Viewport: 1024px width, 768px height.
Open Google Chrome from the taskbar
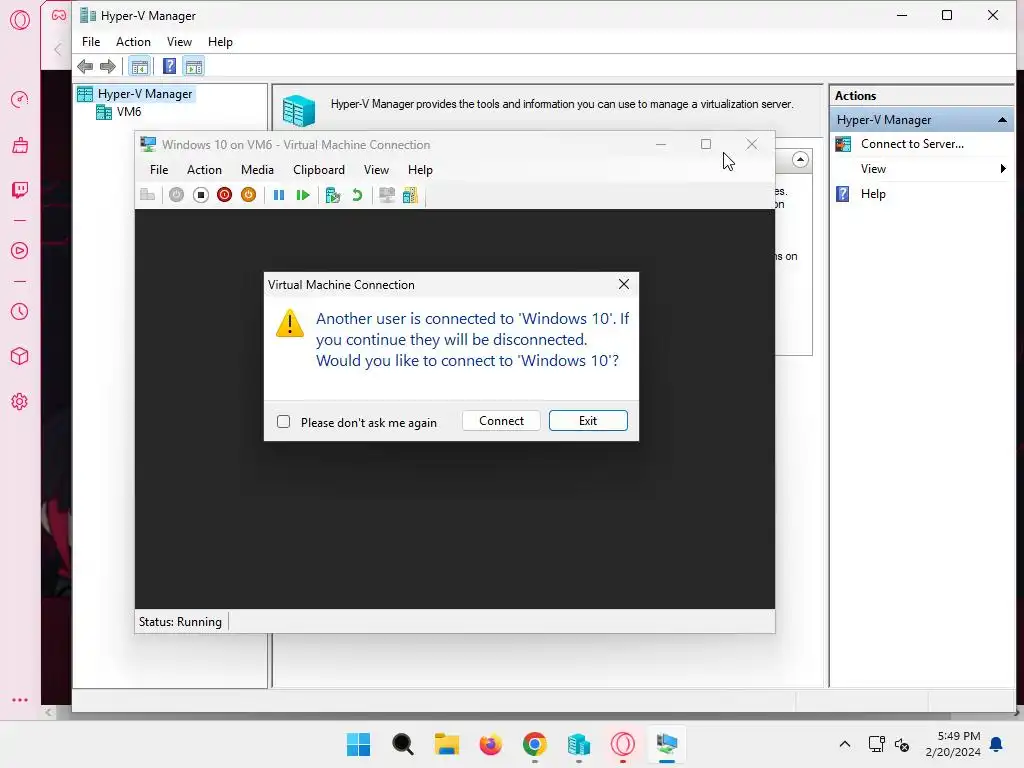point(535,744)
